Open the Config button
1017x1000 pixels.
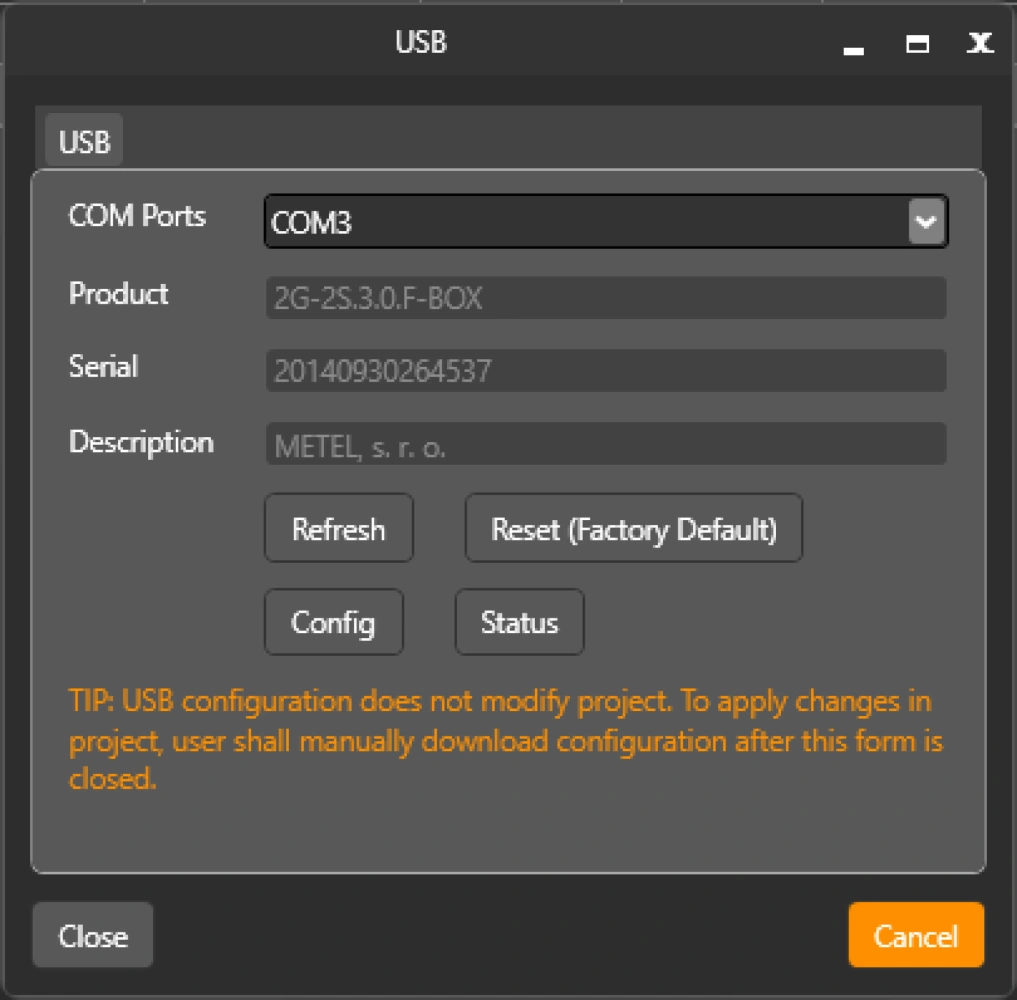pyautogui.click(x=333, y=623)
